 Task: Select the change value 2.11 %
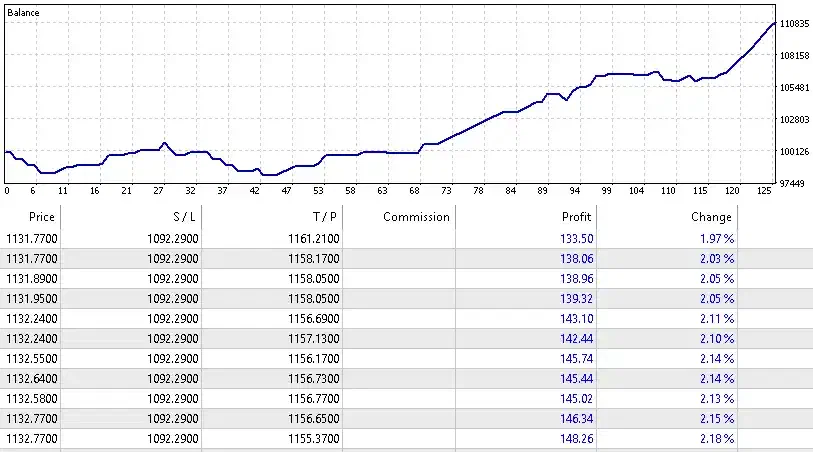click(x=713, y=318)
